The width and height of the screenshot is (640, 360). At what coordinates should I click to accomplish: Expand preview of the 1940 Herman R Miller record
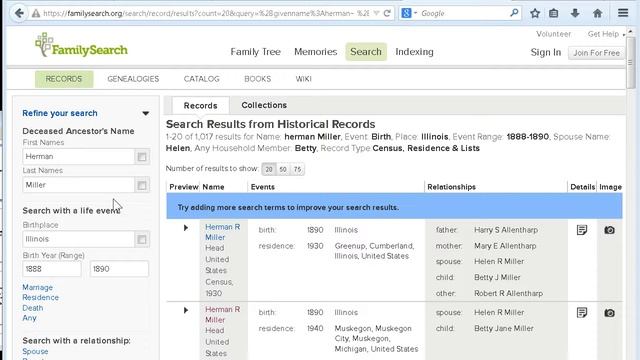pos(186,311)
